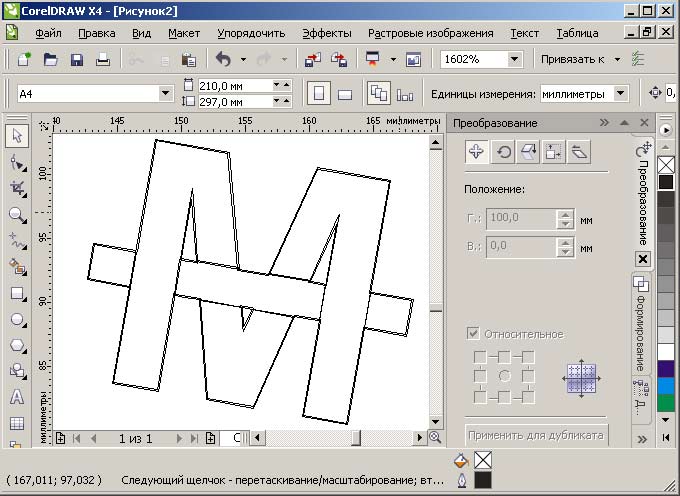Screen dimensions: 680x496
Task: Select the Zoom magnifier tool
Action: click(17, 214)
